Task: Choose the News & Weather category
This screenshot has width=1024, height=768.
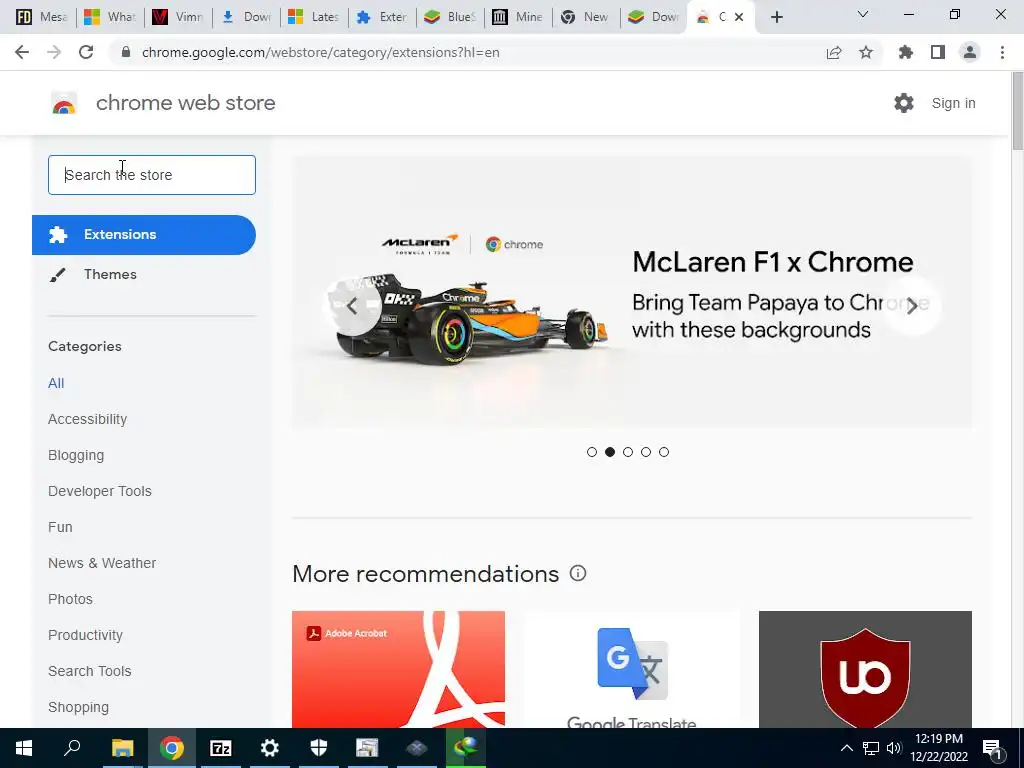Action: click(102, 563)
